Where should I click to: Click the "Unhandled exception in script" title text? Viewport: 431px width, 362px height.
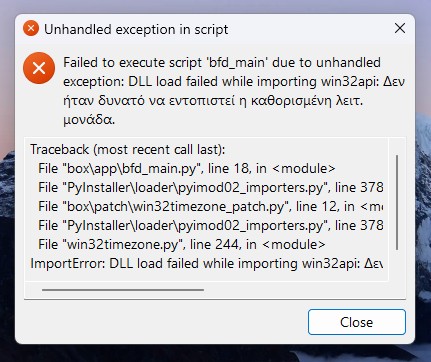pyautogui.click(x=136, y=29)
